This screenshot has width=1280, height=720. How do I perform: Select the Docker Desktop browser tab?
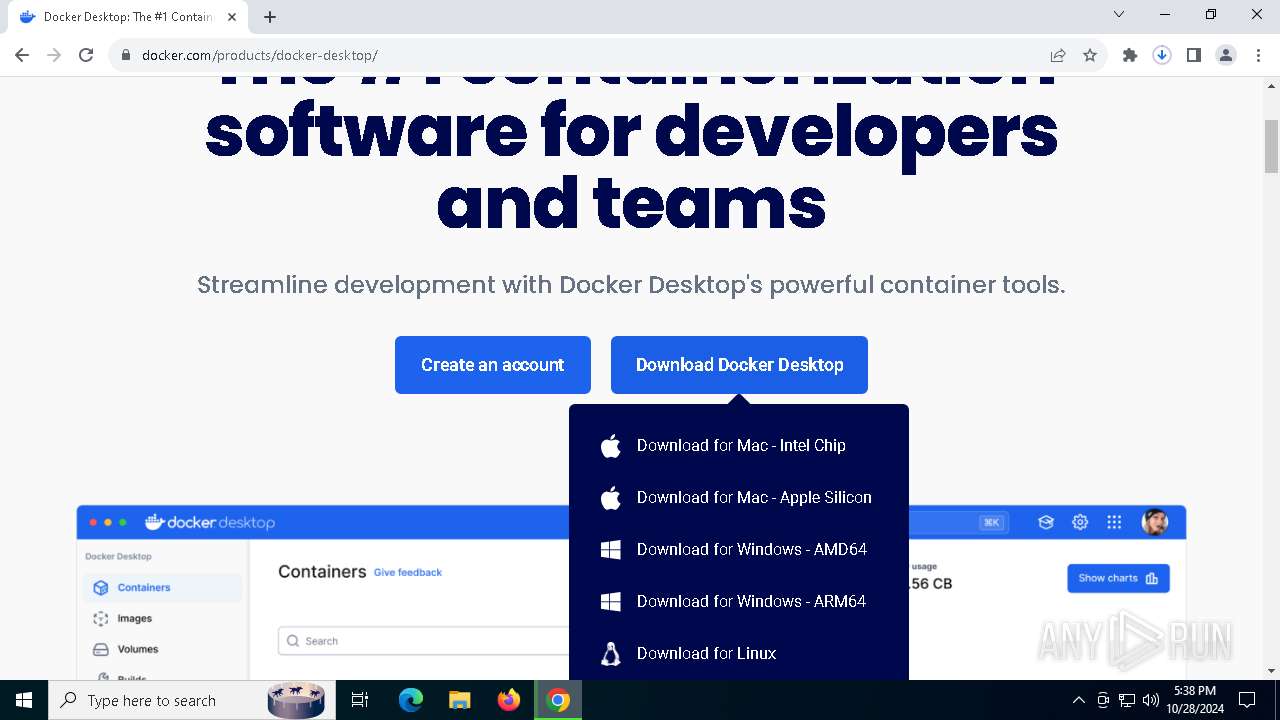pos(128,17)
